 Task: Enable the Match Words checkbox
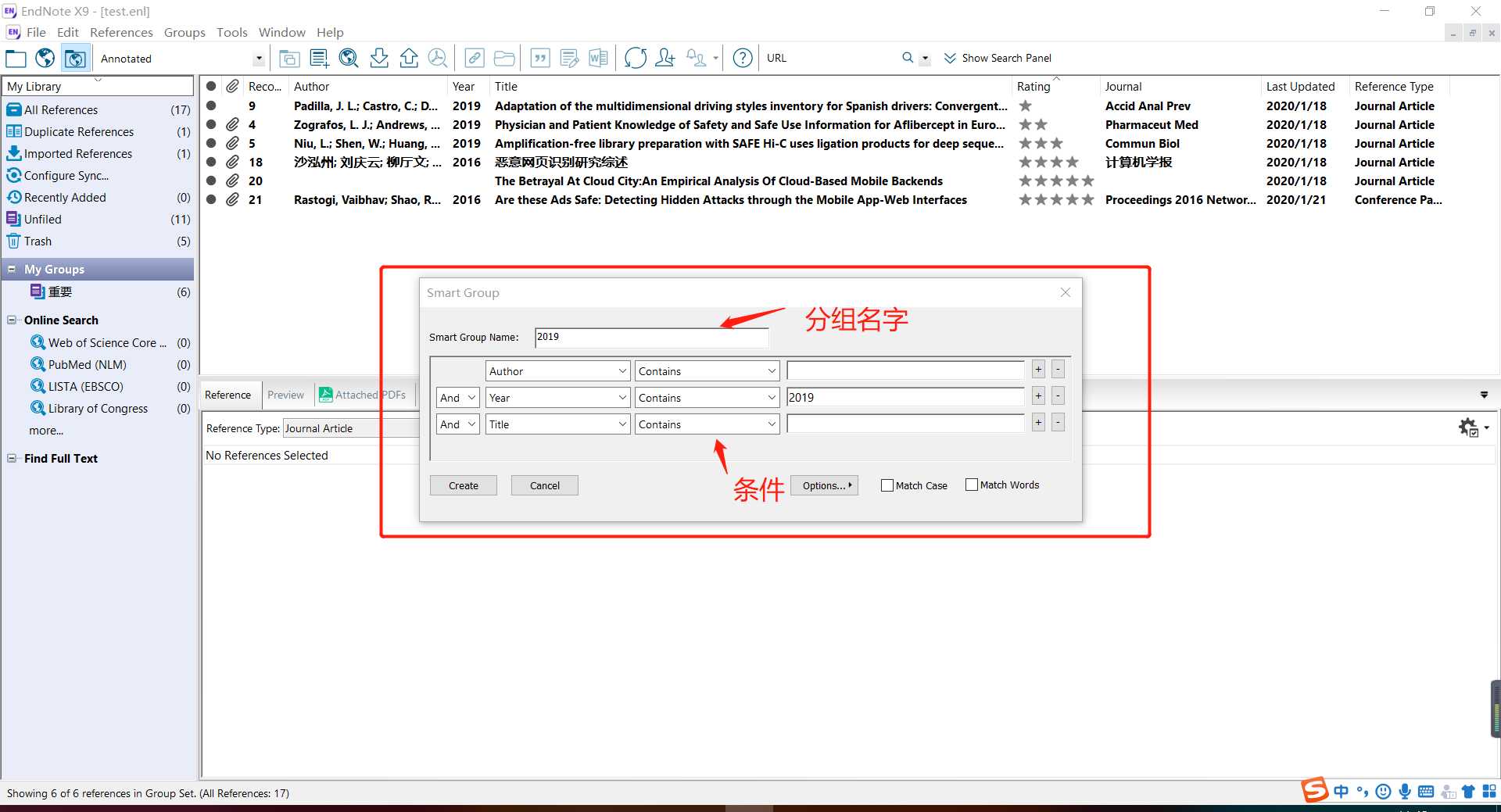pyautogui.click(x=972, y=485)
